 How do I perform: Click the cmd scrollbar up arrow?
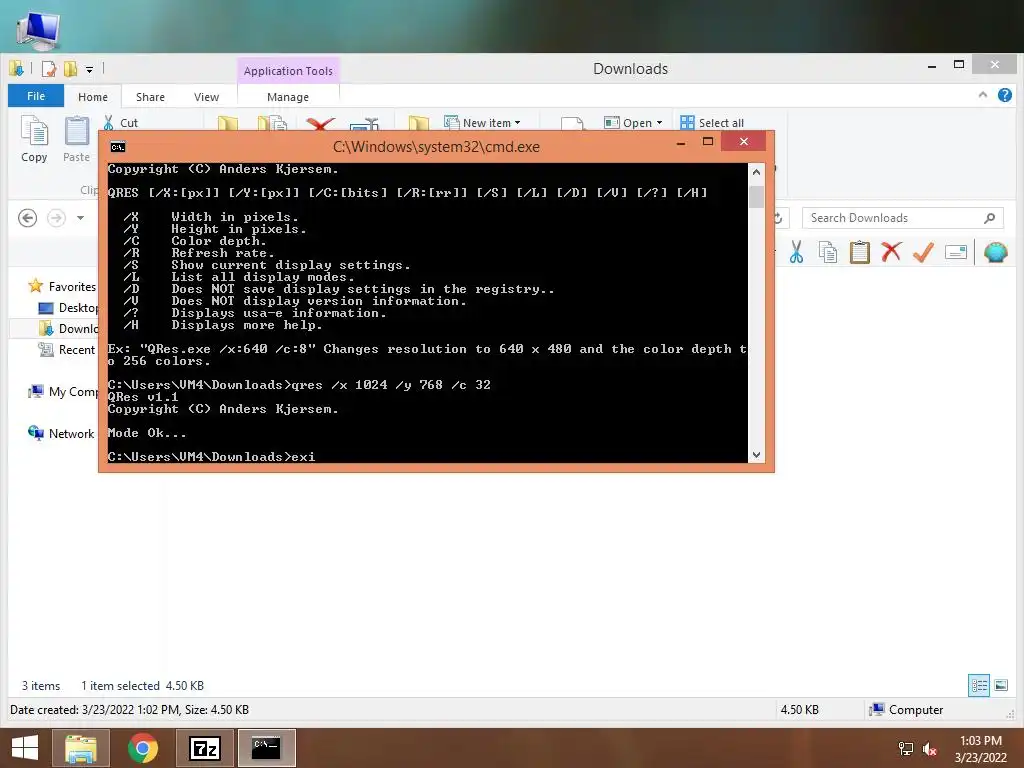tap(756, 172)
